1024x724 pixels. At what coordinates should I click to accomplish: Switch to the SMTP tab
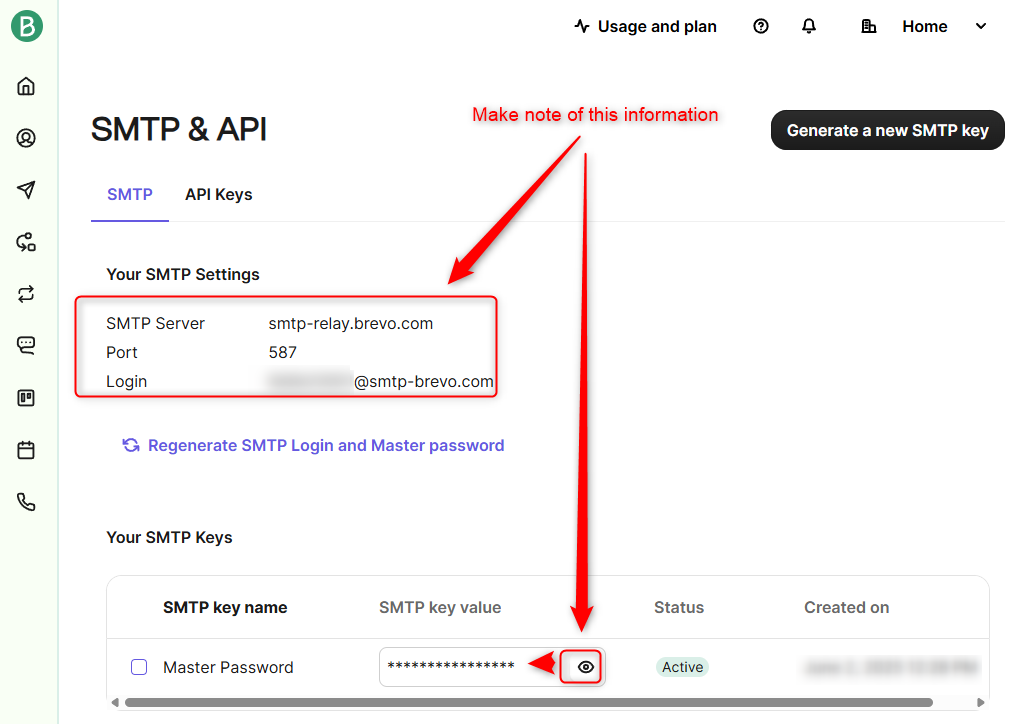coord(130,195)
